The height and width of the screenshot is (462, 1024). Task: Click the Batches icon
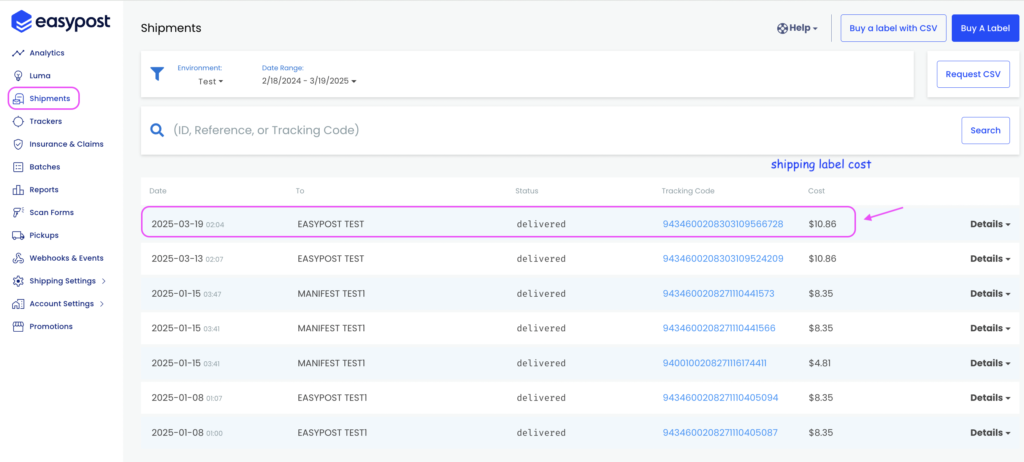click(18, 167)
